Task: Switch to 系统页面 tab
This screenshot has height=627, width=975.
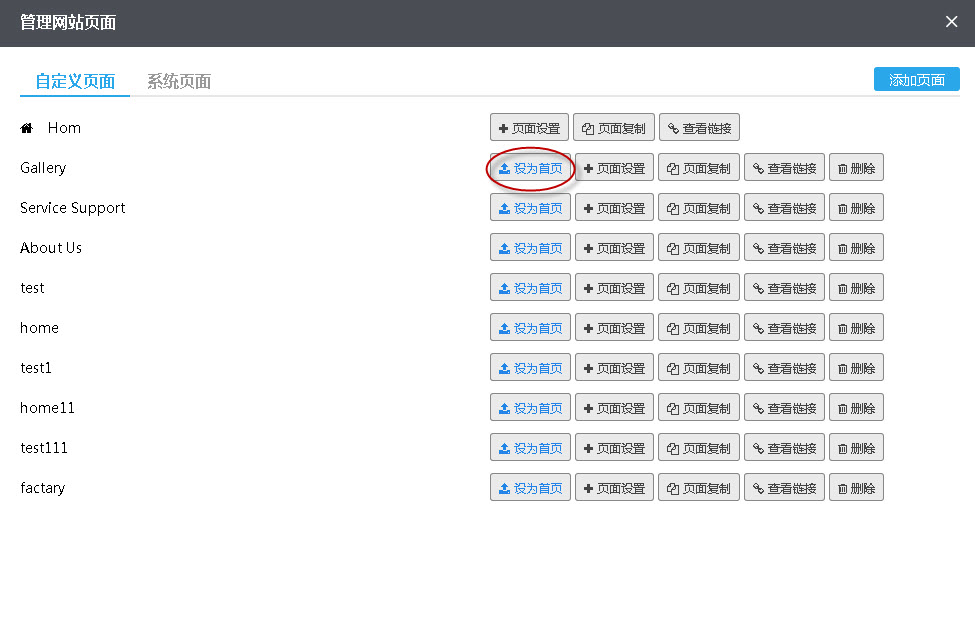Action: [179, 82]
